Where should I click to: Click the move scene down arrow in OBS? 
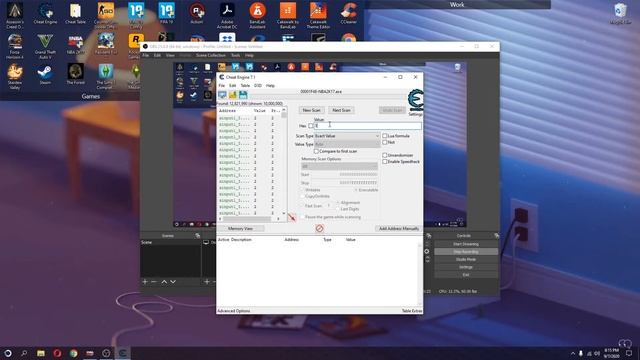[173, 282]
